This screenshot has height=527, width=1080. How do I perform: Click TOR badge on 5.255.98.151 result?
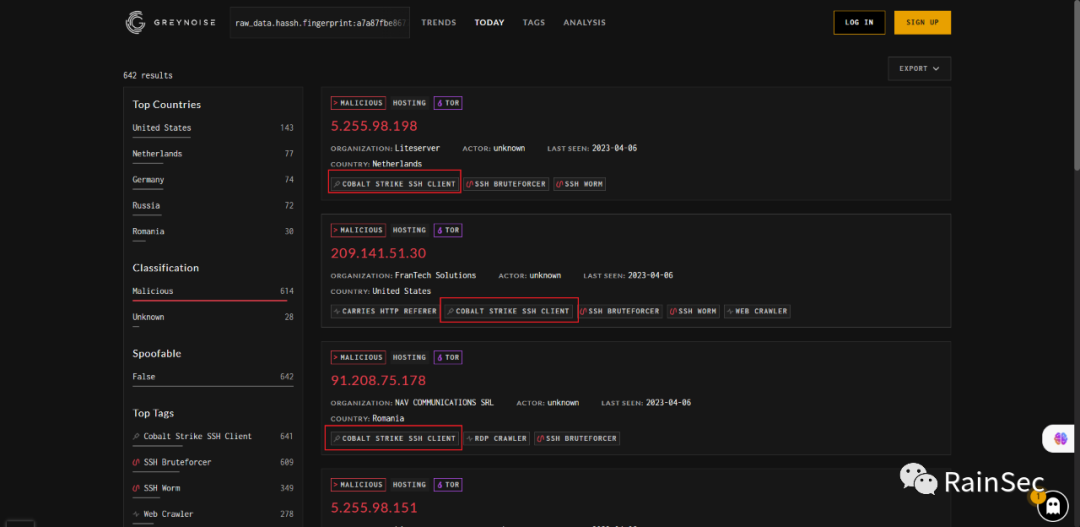(x=448, y=485)
